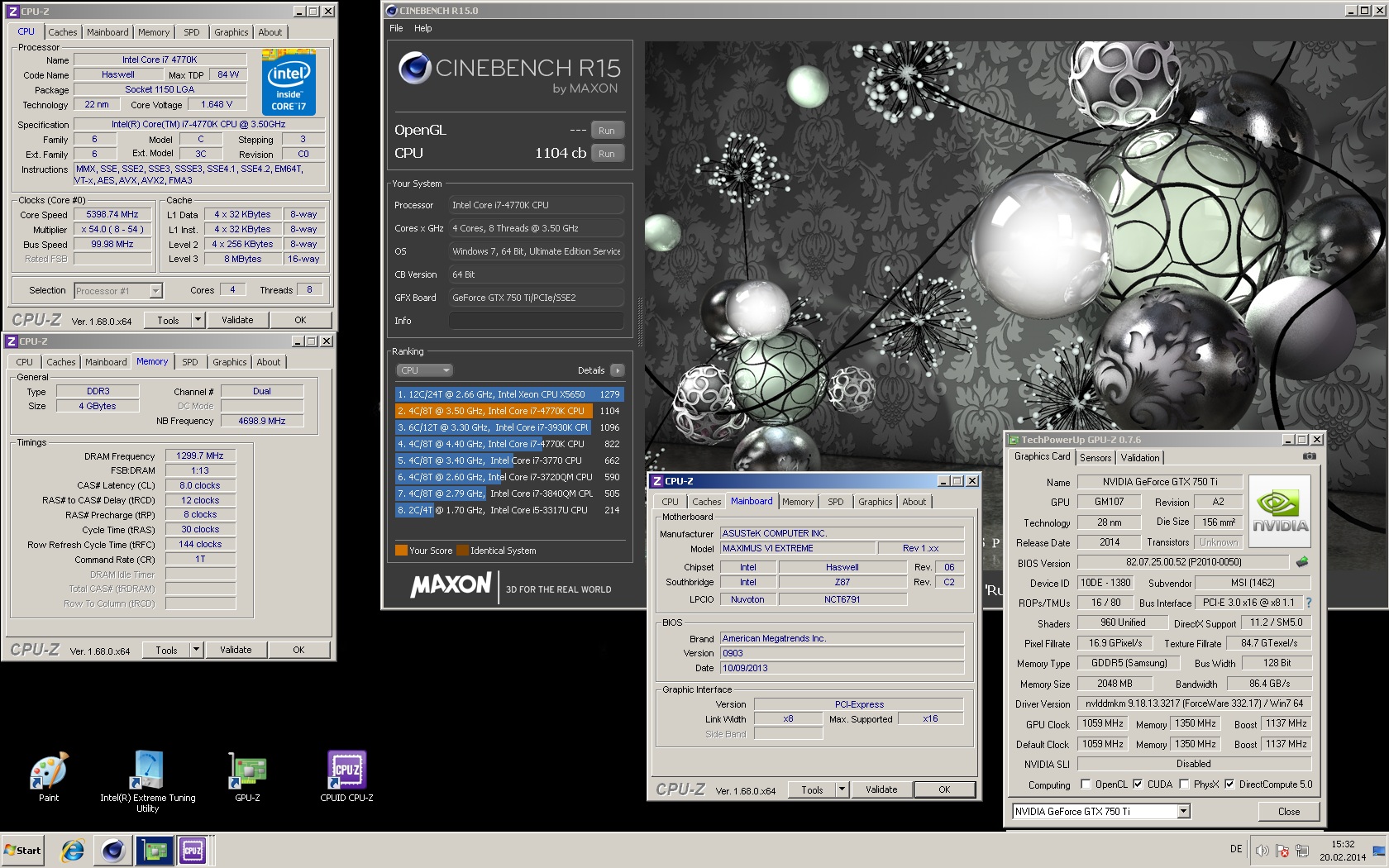Switch to Cinebench via its taskbar icon
The width and height of the screenshot is (1389, 868).
click(x=113, y=850)
